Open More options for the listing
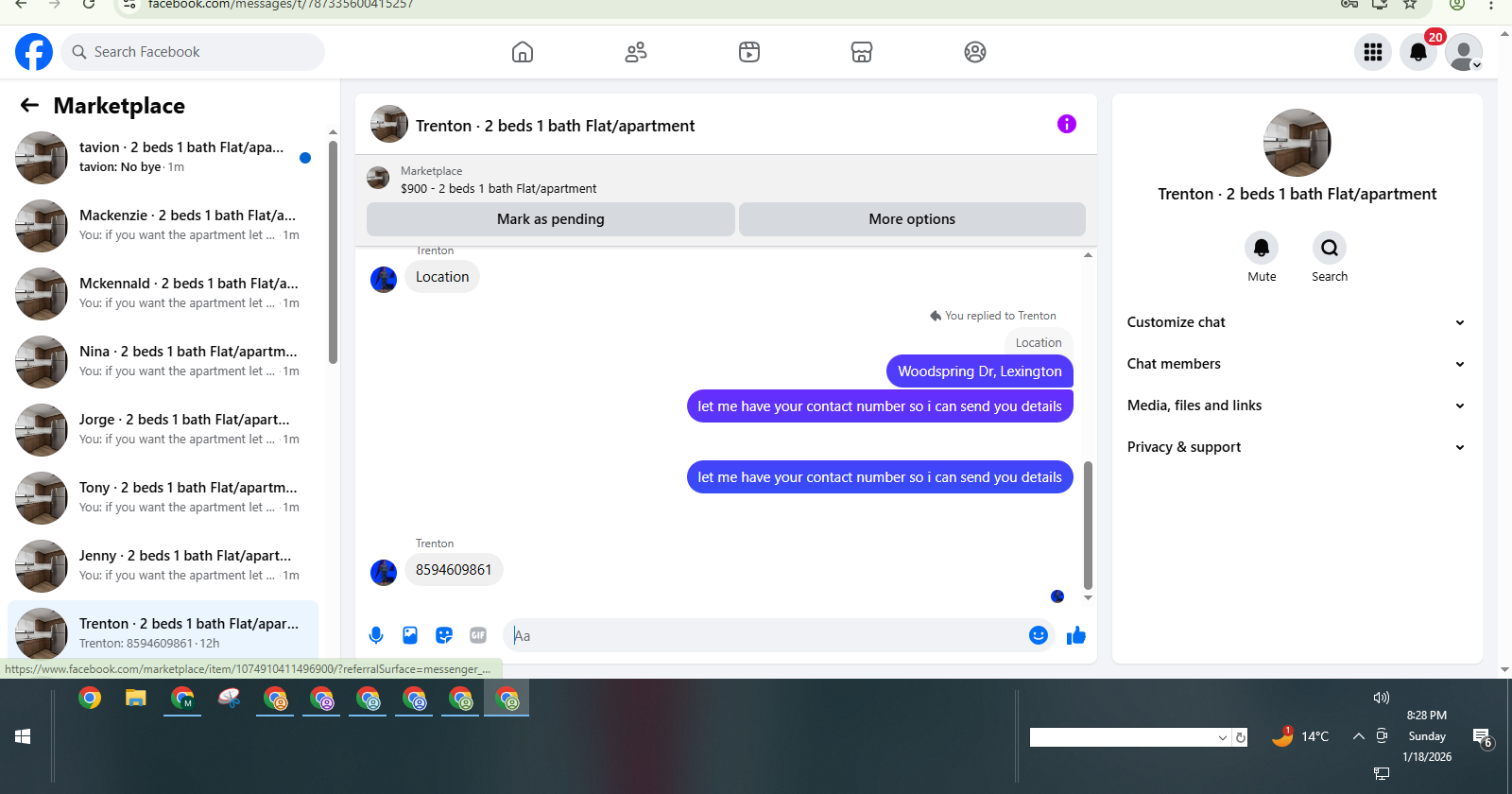Viewport: 1512px width, 794px height. pos(912,219)
